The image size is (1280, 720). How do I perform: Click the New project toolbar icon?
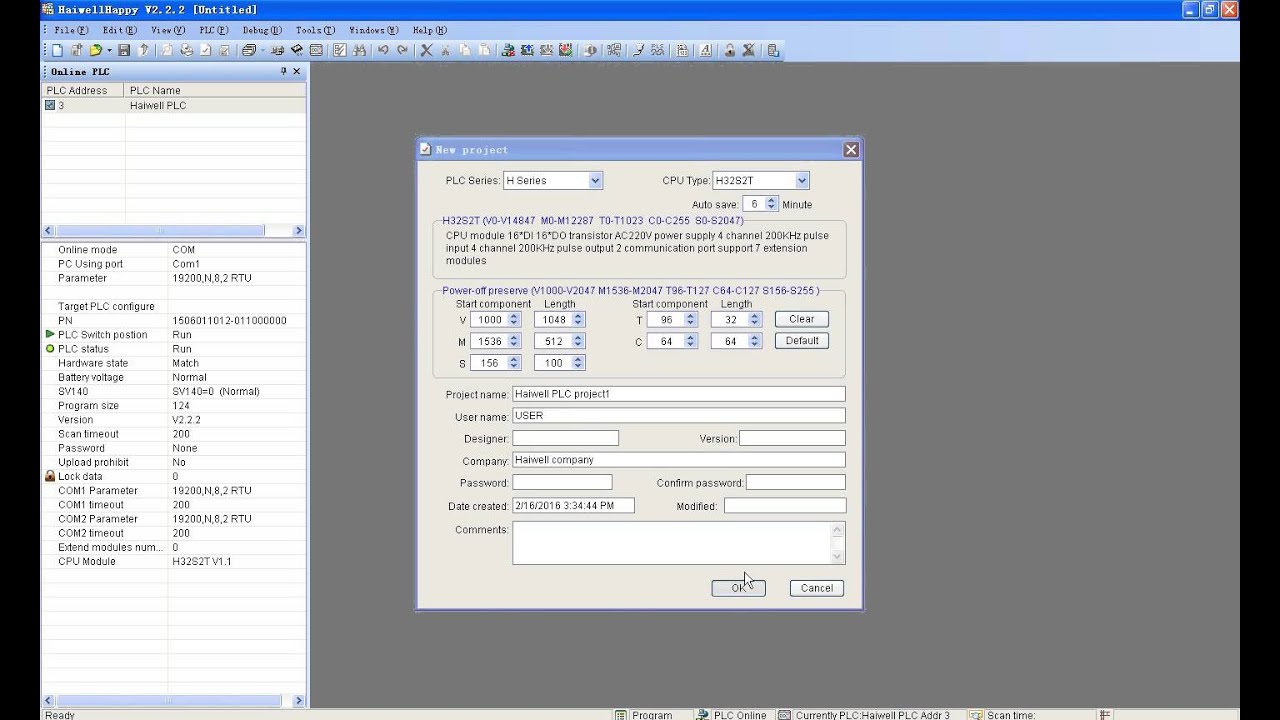point(57,50)
